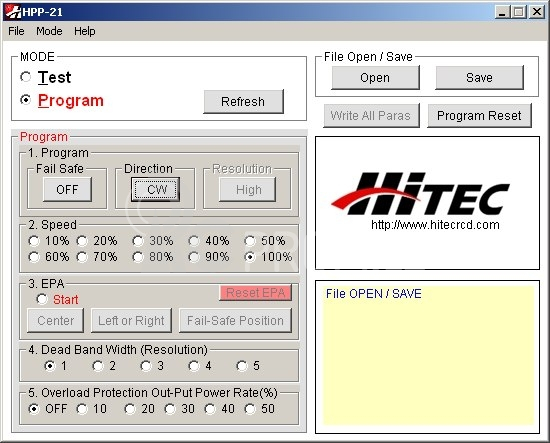Set speed to 90%

[x=194, y=257]
